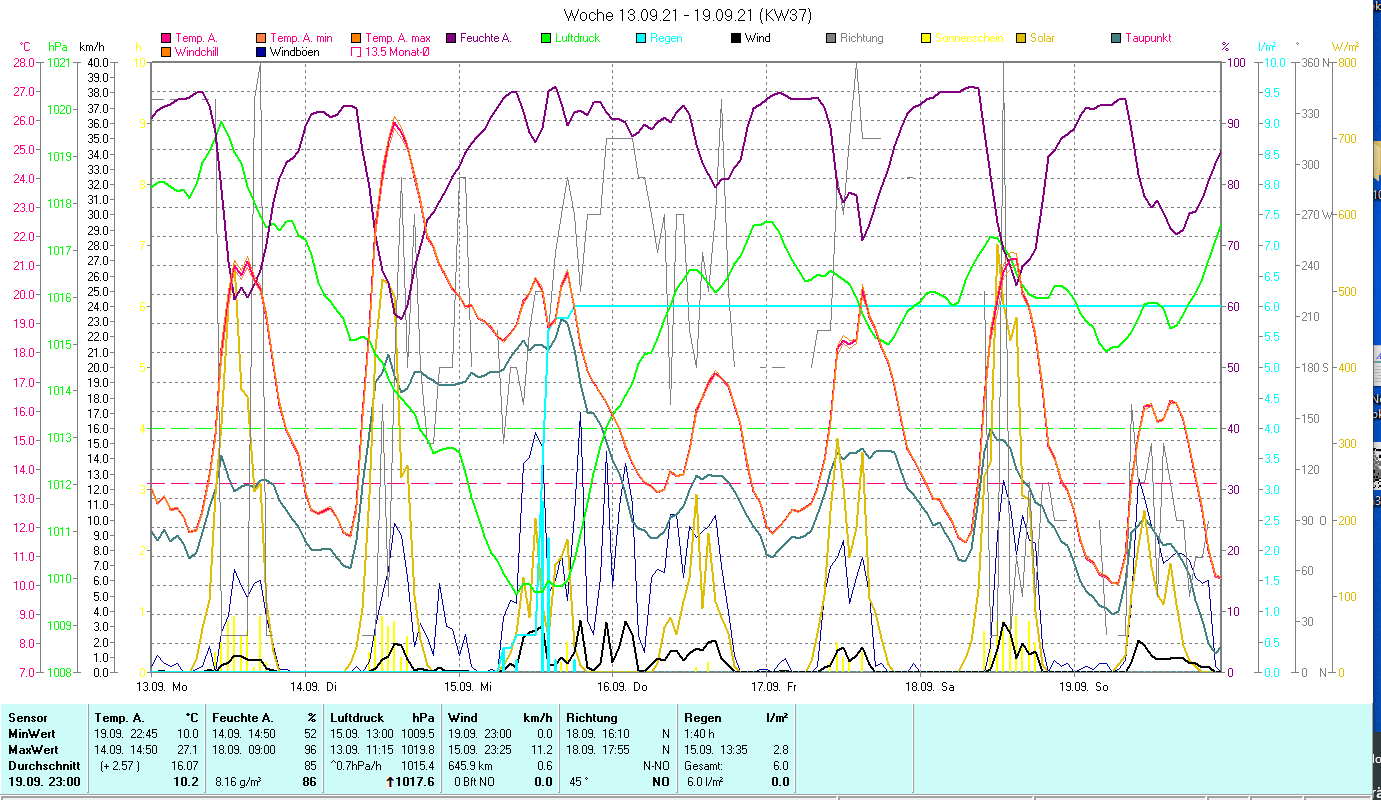The width and height of the screenshot is (1381, 800).
Task: Click the absolute humidity value 8.16 g/m³
Action: pos(239,782)
